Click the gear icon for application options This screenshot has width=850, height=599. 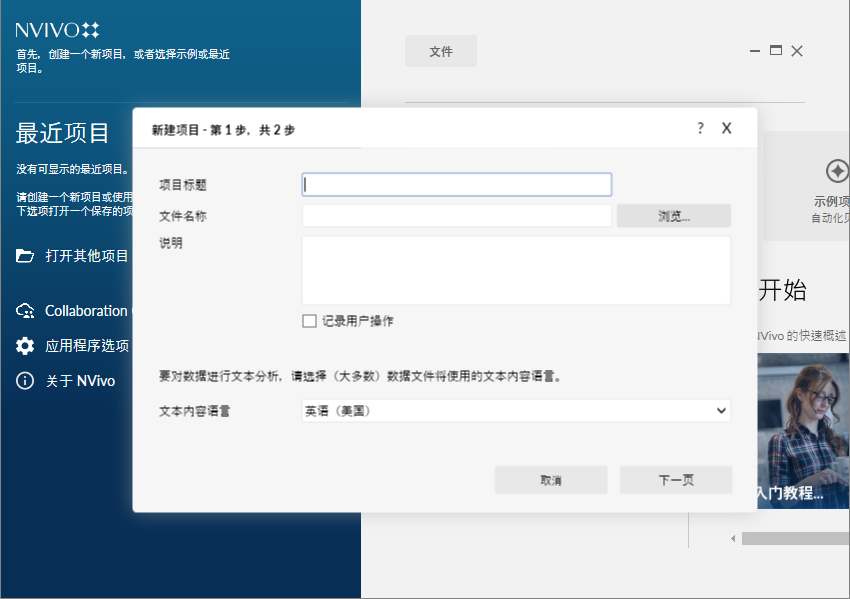(25, 345)
